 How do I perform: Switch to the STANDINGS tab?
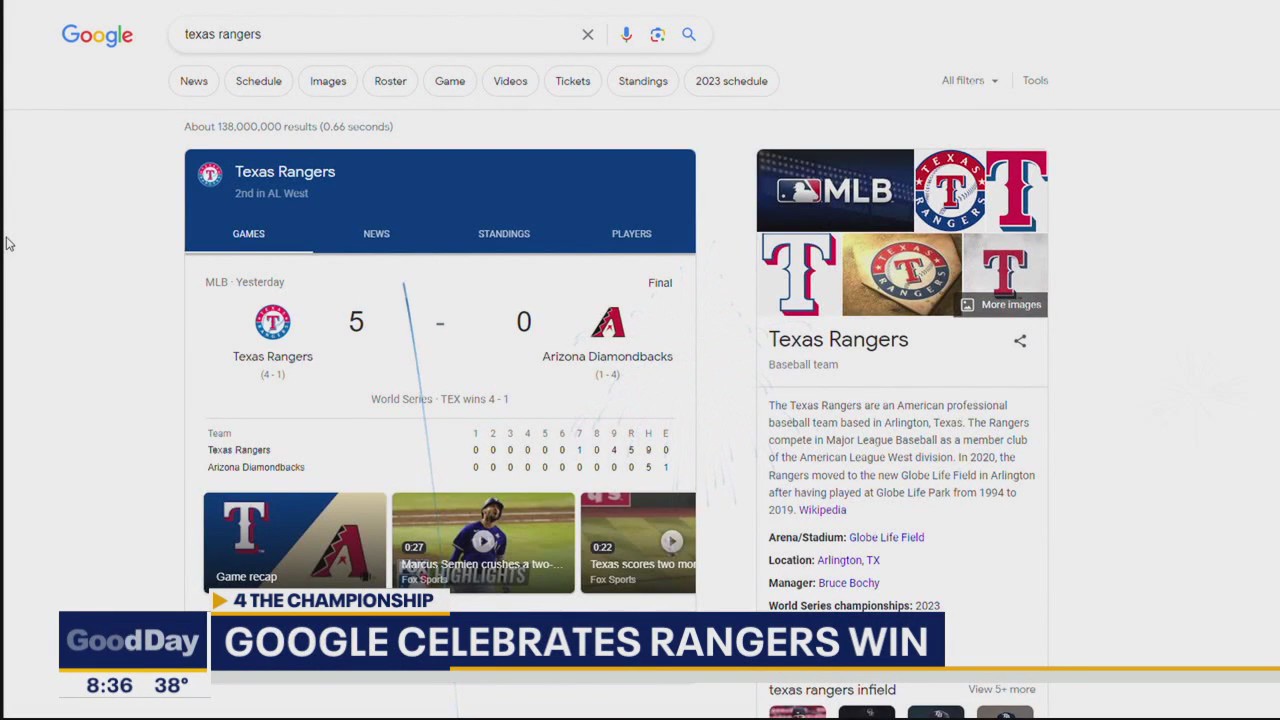click(x=503, y=233)
